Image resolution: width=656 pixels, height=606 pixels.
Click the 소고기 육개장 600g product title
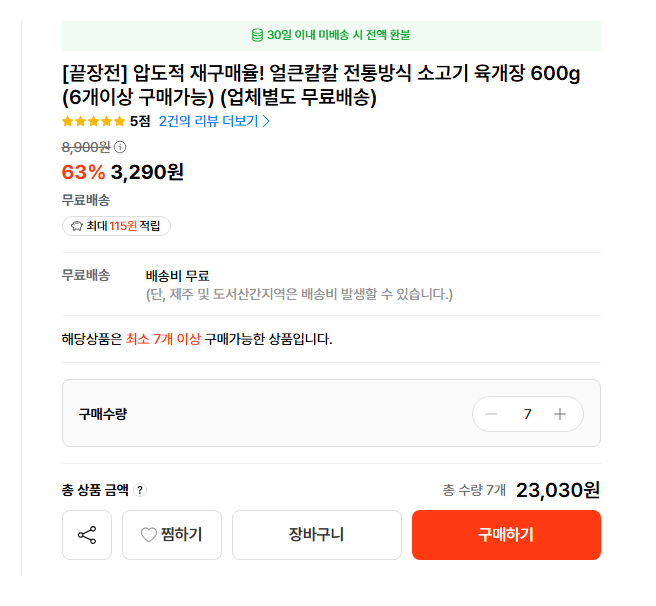click(x=320, y=86)
